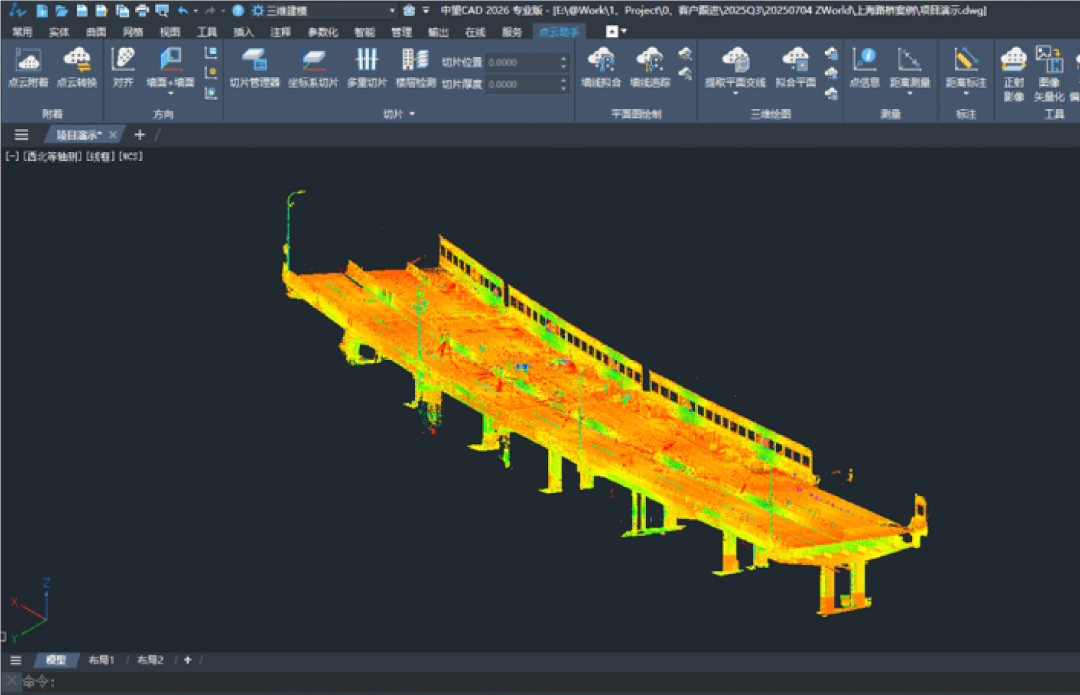This screenshot has width=1080, height=695.
Task: Click into the 切片厚度 input field
Action: [521, 84]
